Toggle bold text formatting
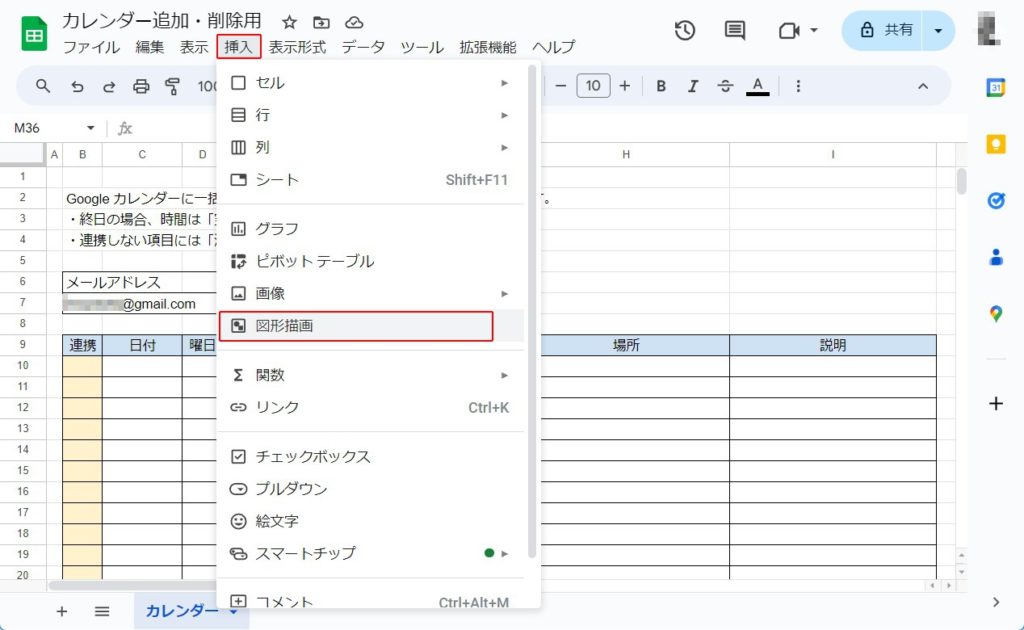This screenshot has width=1024, height=630. 661,86
